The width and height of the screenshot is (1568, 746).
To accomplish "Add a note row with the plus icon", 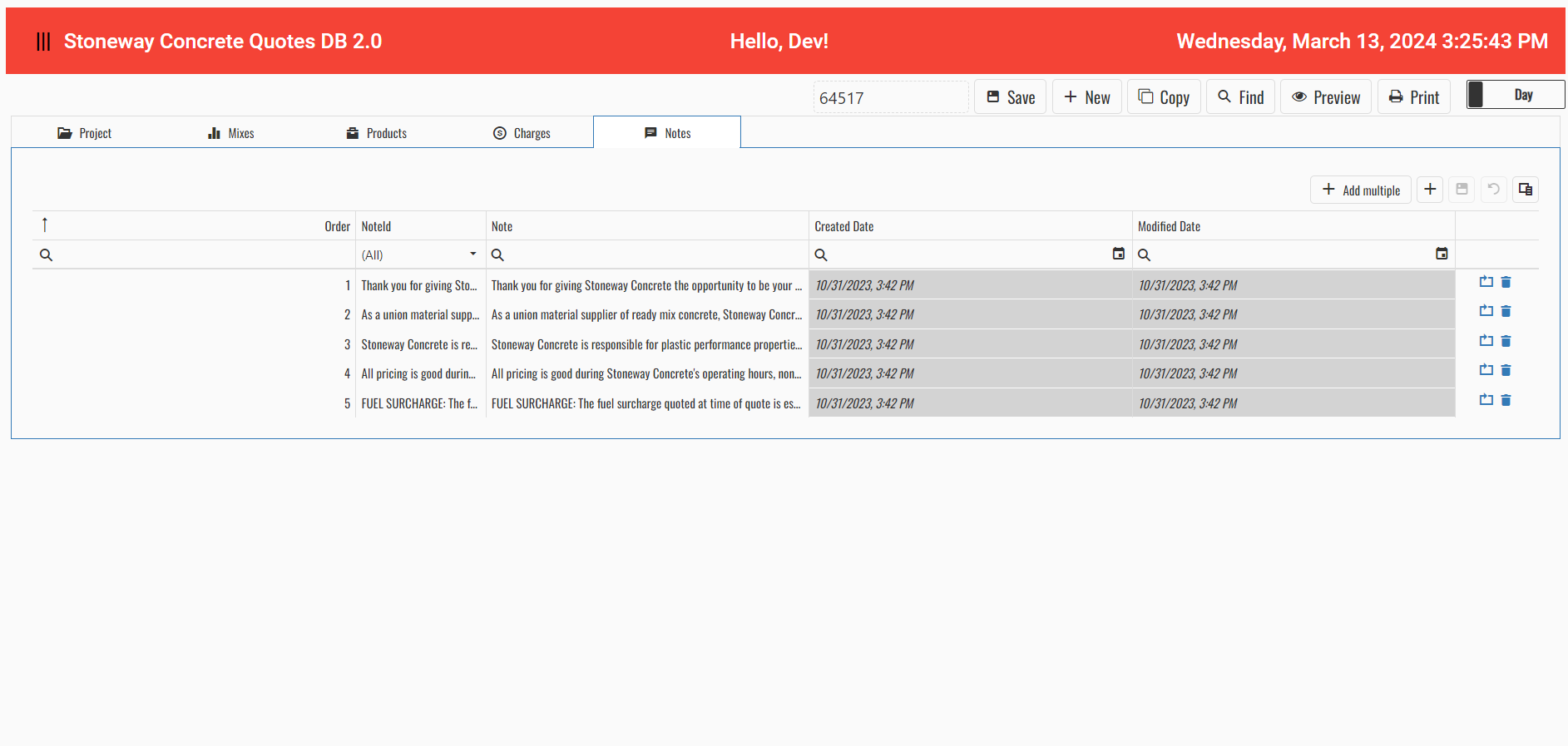I will tap(1430, 190).
